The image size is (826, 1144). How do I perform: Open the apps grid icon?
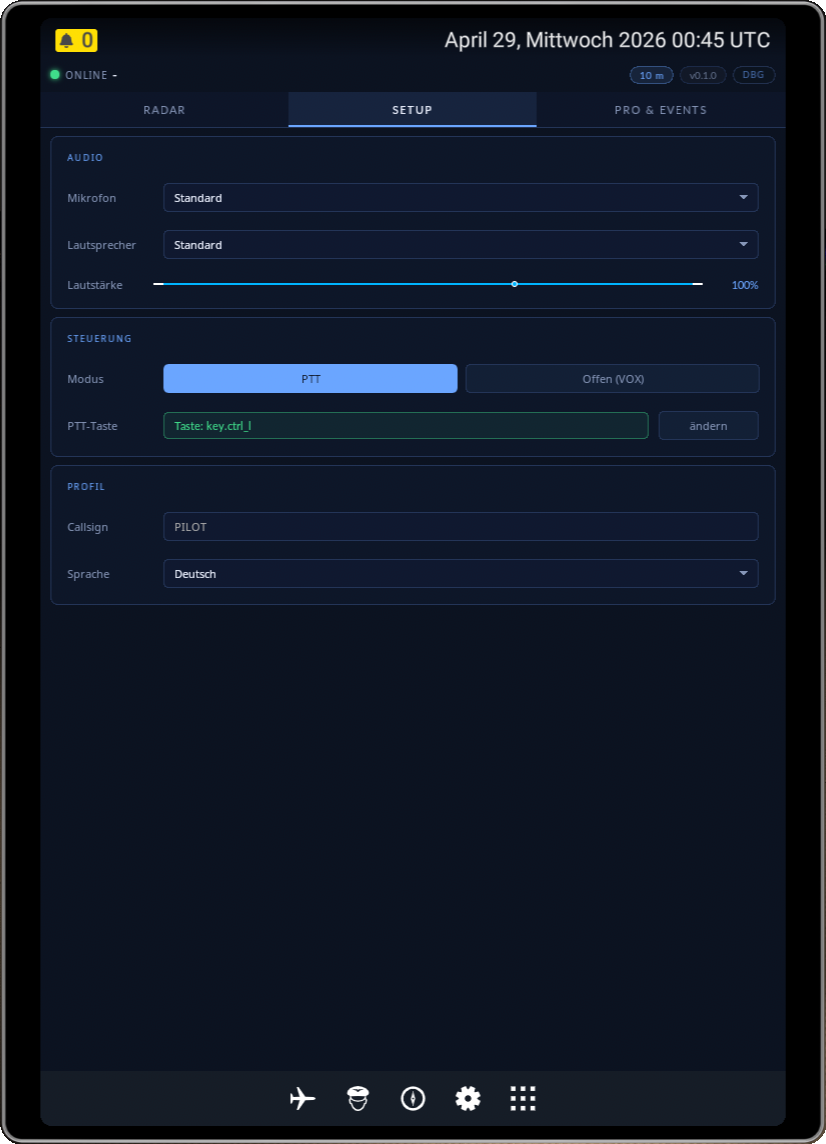point(523,1098)
